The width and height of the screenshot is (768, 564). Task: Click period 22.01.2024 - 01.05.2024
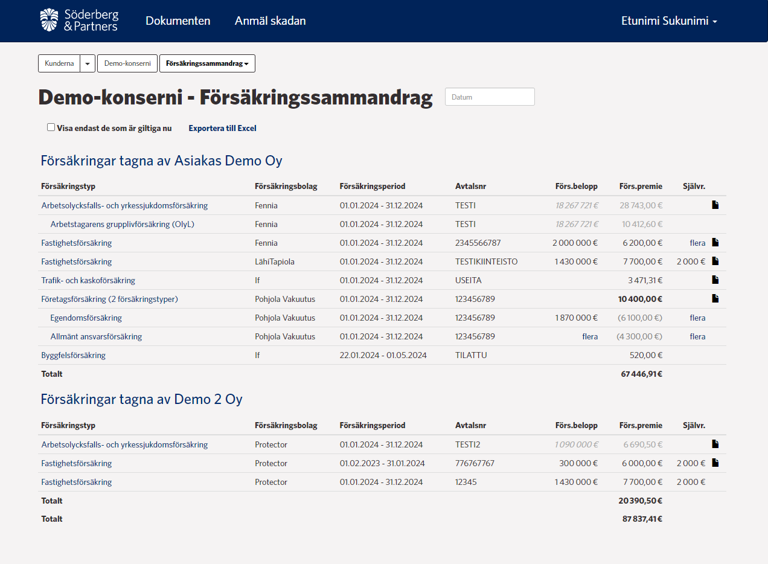[x=383, y=355]
